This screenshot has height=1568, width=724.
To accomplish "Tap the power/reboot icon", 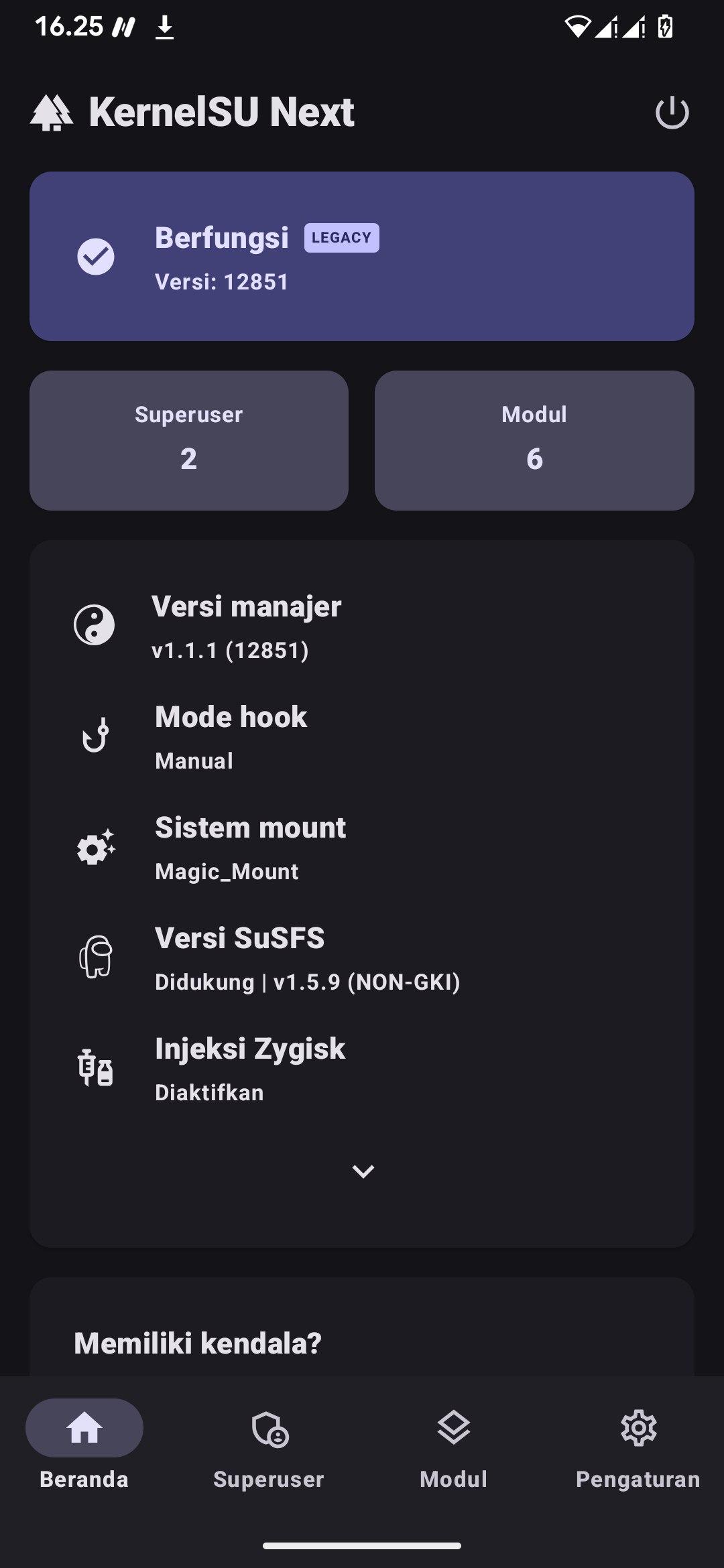I will [672, 113].
